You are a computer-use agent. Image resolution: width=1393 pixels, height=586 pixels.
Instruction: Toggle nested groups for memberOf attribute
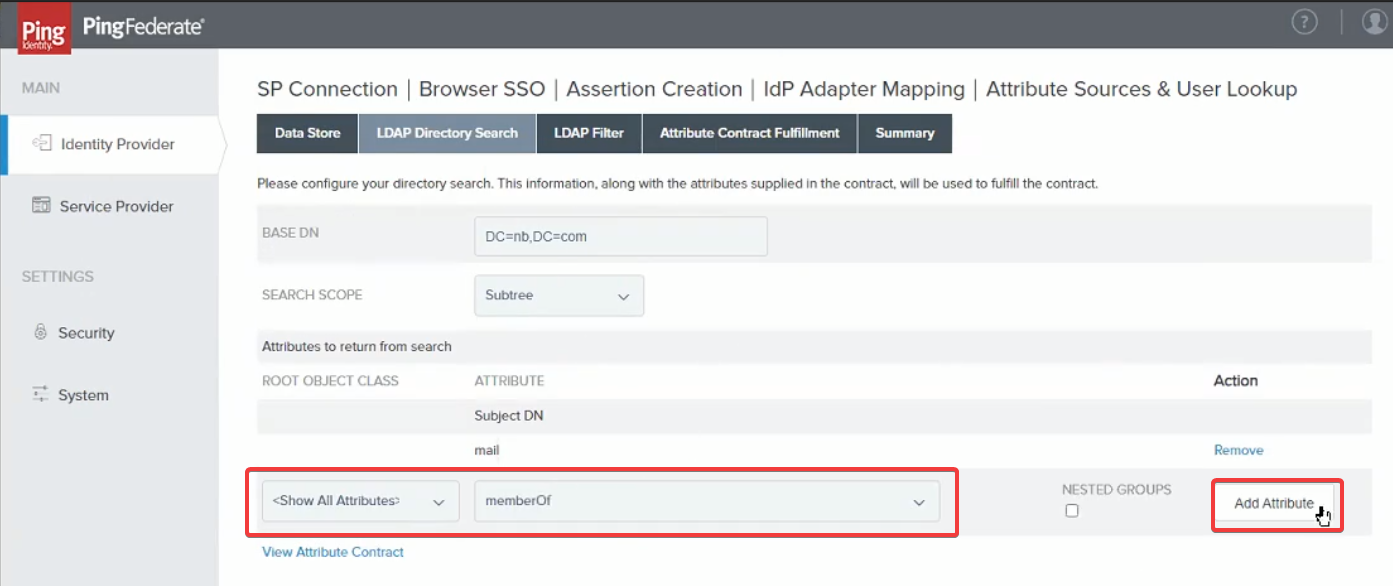tap(1072, 510)
